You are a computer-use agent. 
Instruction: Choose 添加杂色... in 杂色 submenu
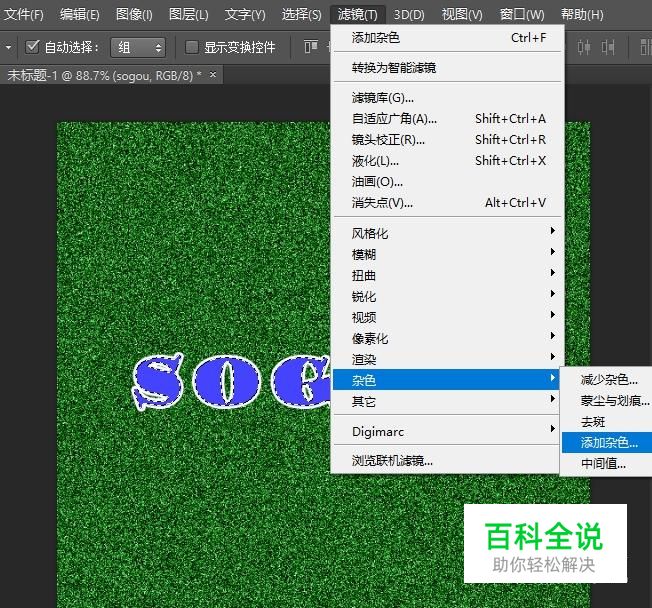(607, 442)
